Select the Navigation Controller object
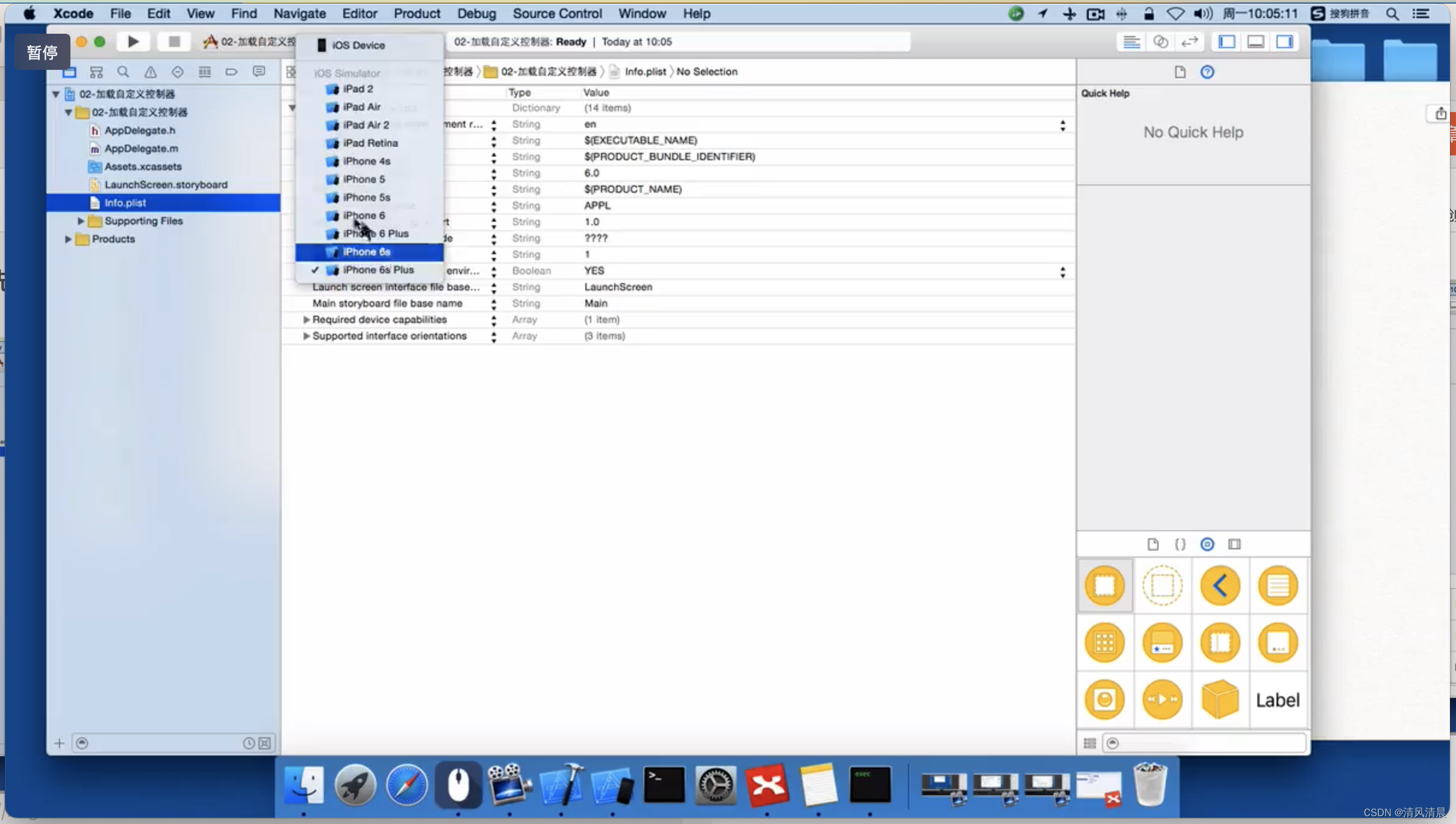Viewport: 1456px width, 824px height. 1221,585
